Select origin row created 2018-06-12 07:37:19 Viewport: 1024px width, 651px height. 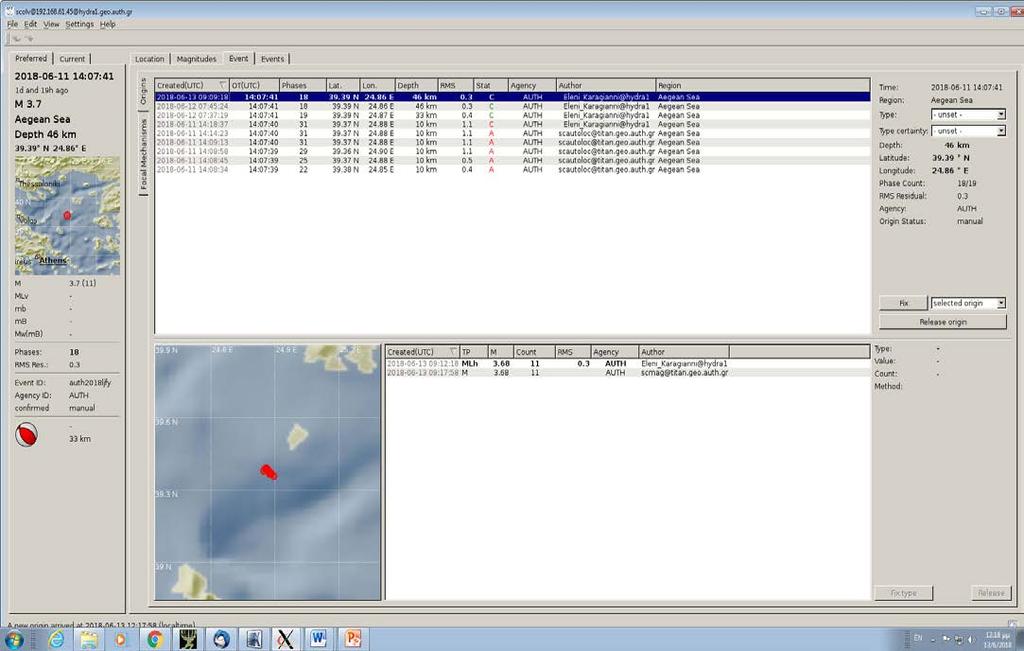pos(513,116)
